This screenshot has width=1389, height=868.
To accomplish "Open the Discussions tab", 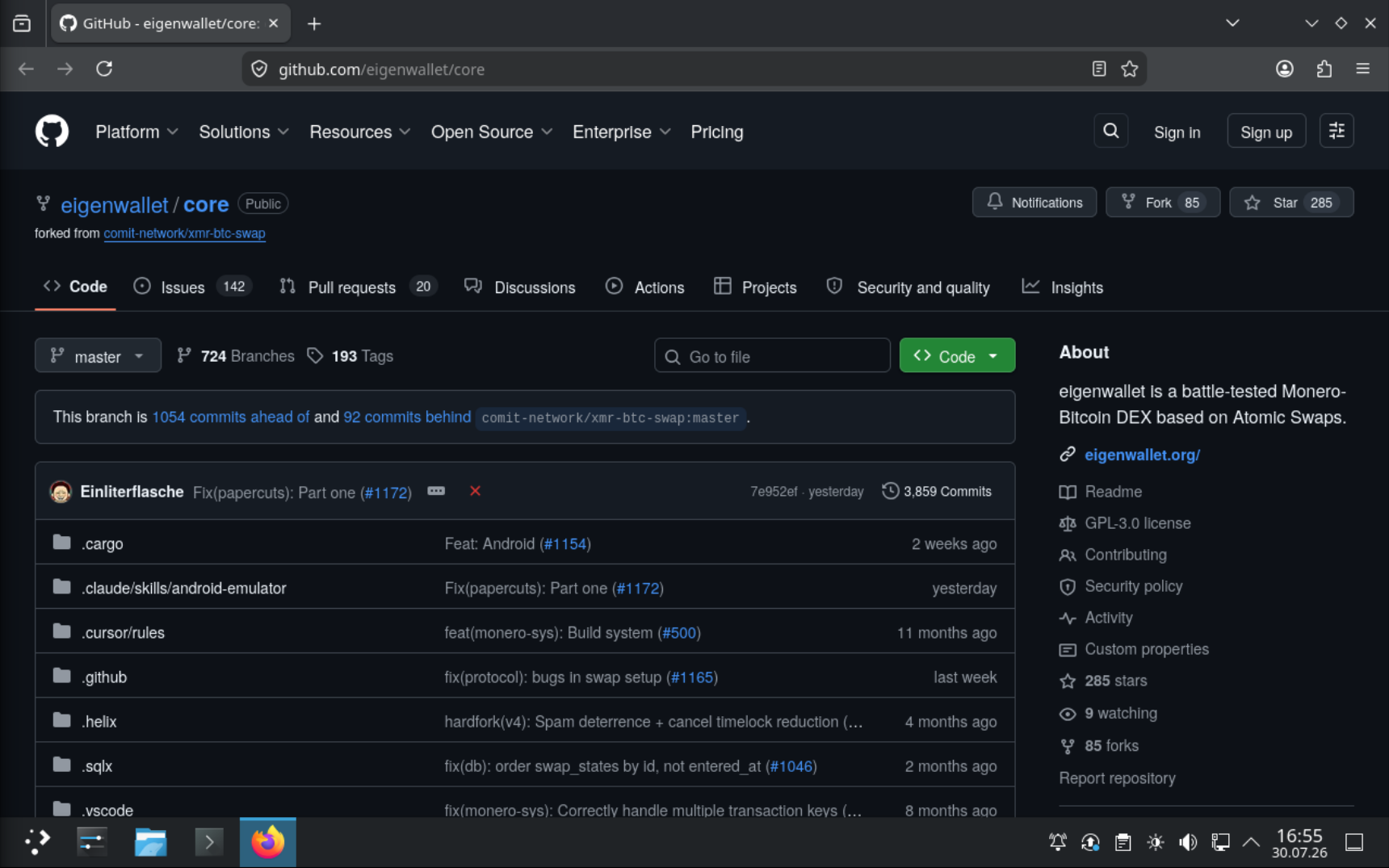I will [520, 287].
